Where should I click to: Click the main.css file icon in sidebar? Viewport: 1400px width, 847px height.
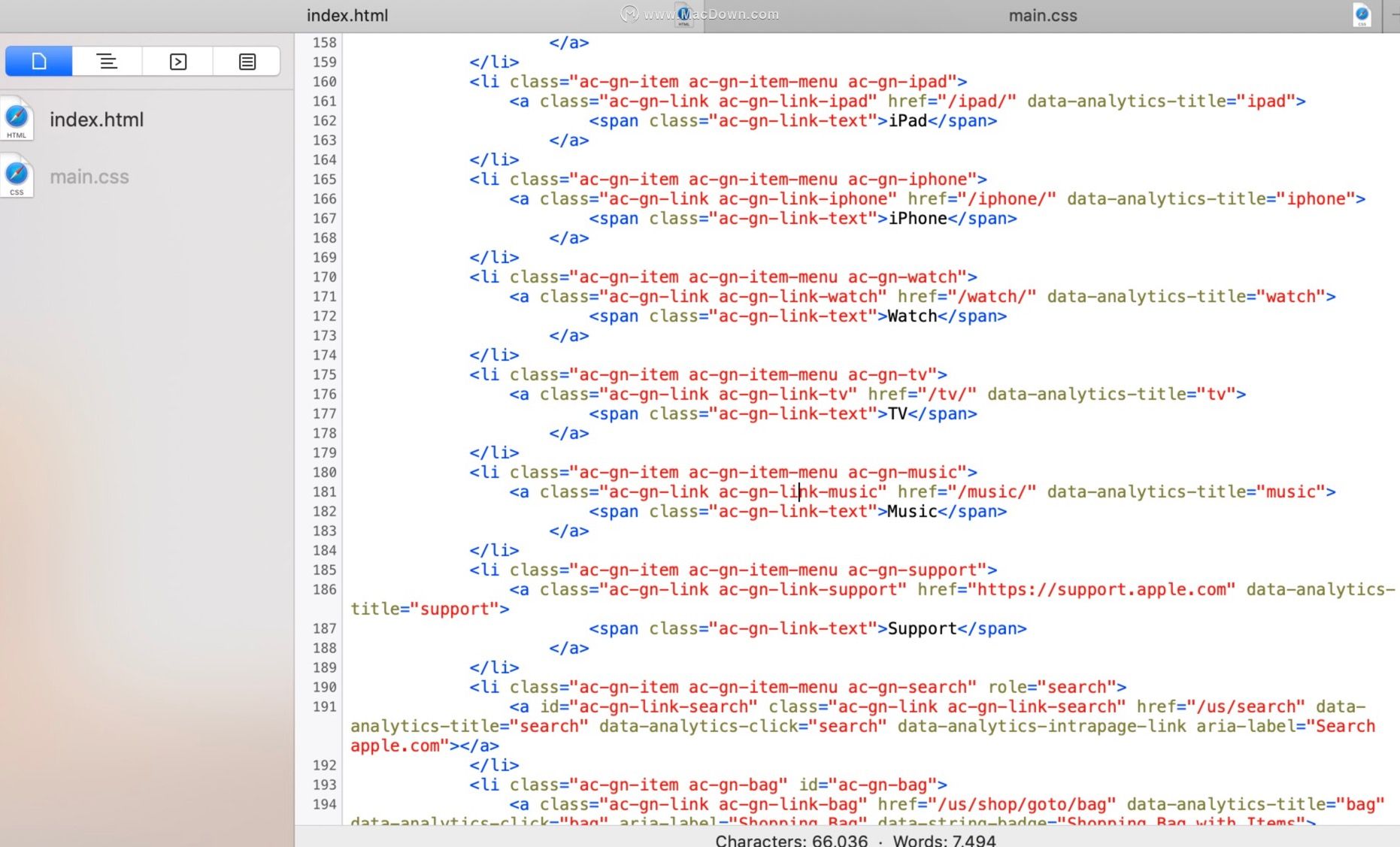[x=17, y=177]
